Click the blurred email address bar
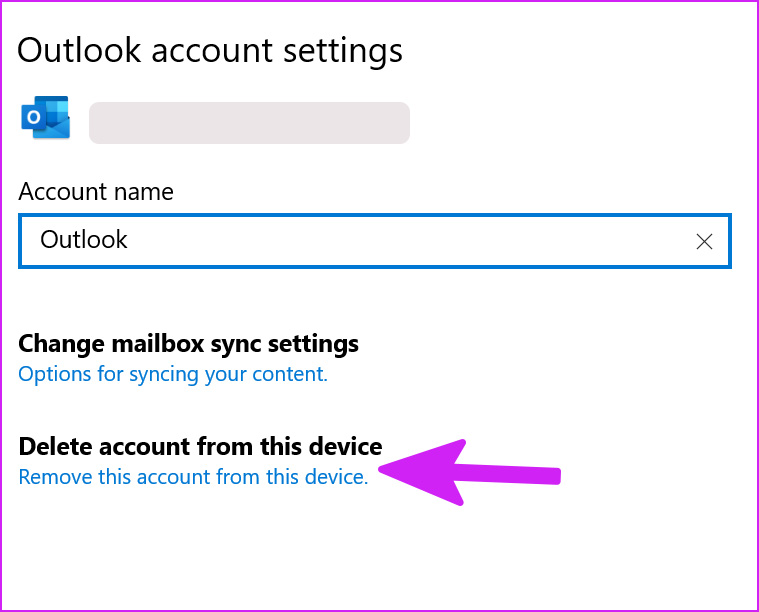759x612 pixels. tap(249, 122)
